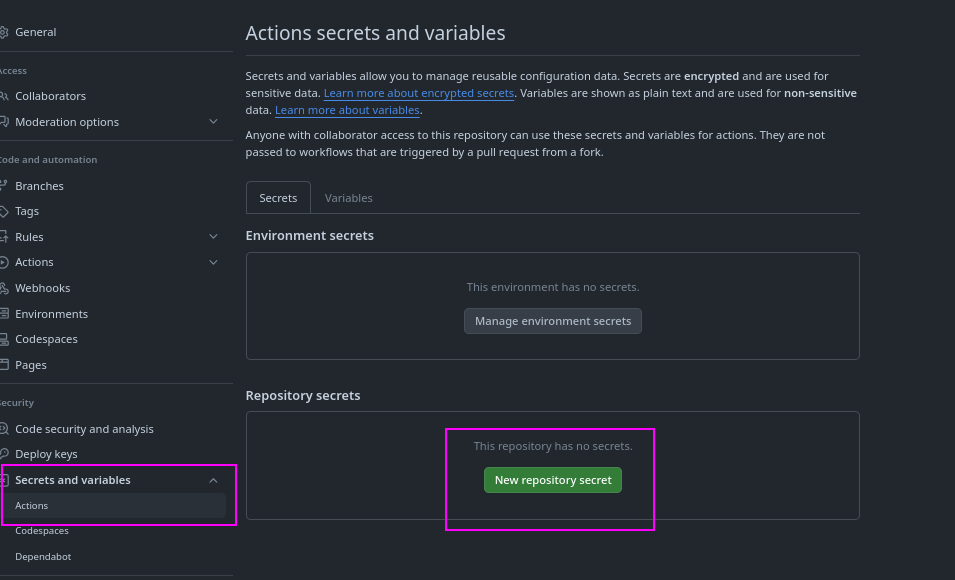The width and height of the screenshot is (955, 580).
Task: Open Learn more about encrypted secrets link
Action: pos(419,93)
